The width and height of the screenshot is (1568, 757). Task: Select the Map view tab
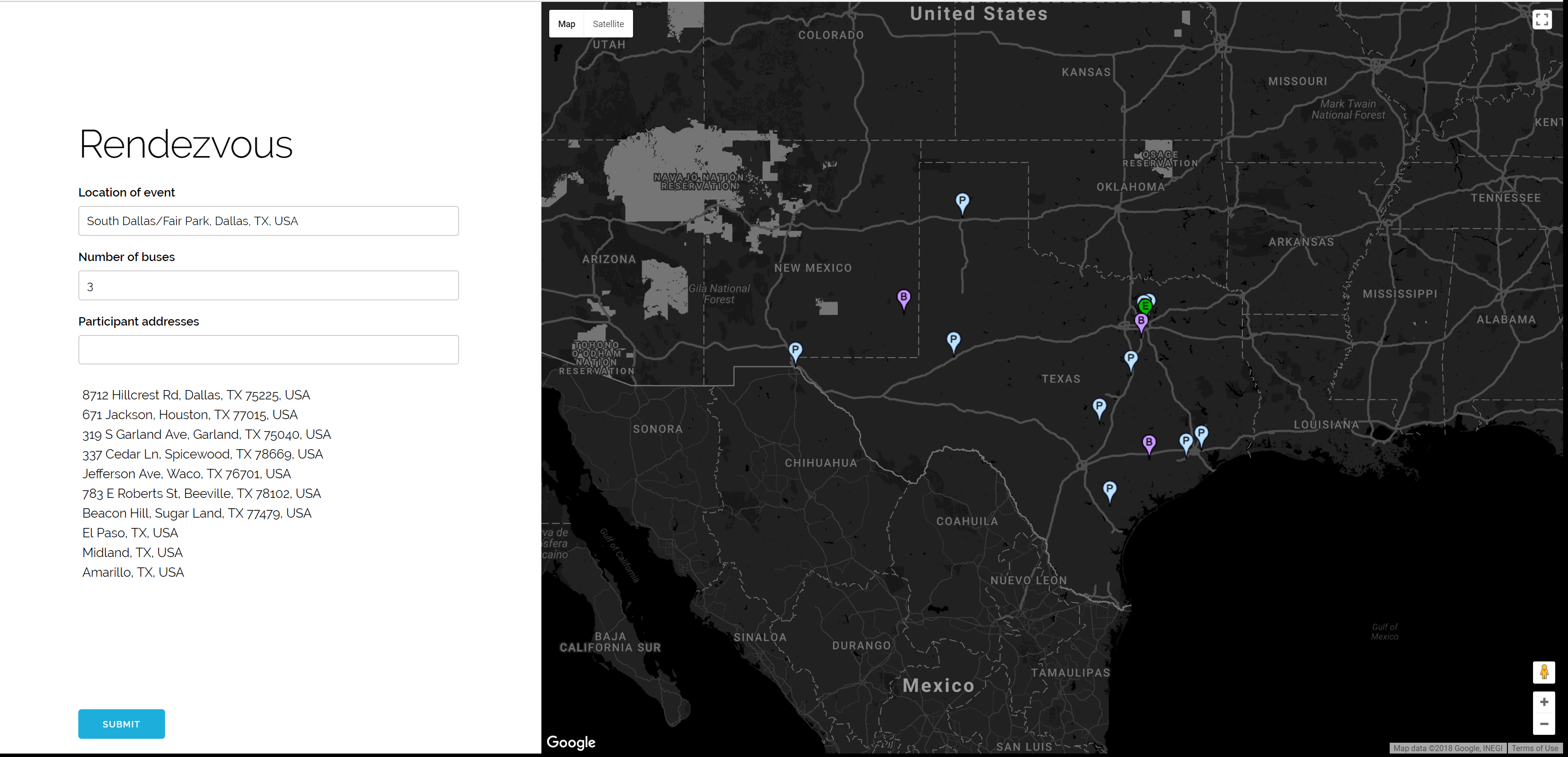tap(566, 24)
